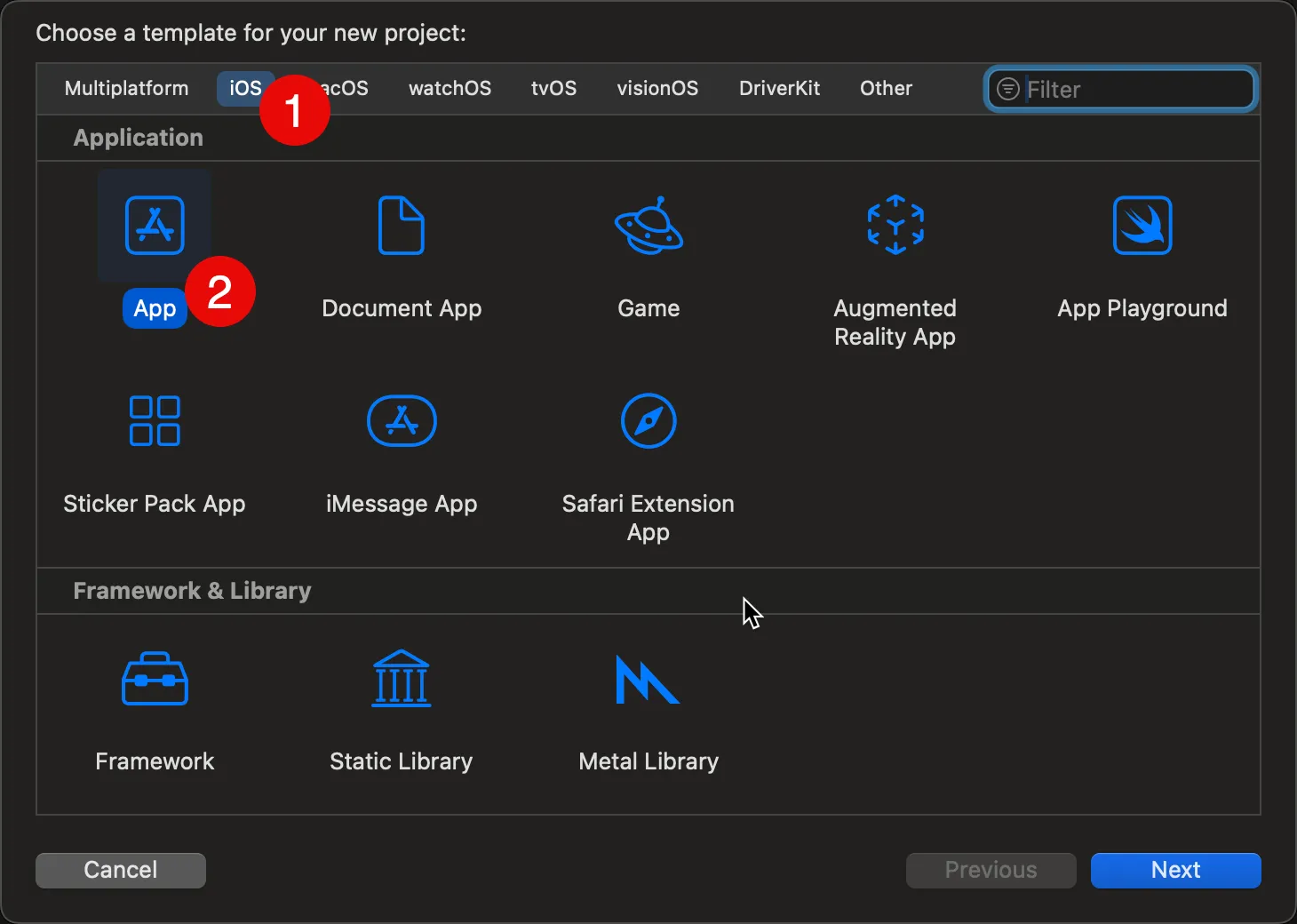This screenshot has width=1297, height=924.
Task: Select the Game template UFO icon
Action: coord(648,226)
